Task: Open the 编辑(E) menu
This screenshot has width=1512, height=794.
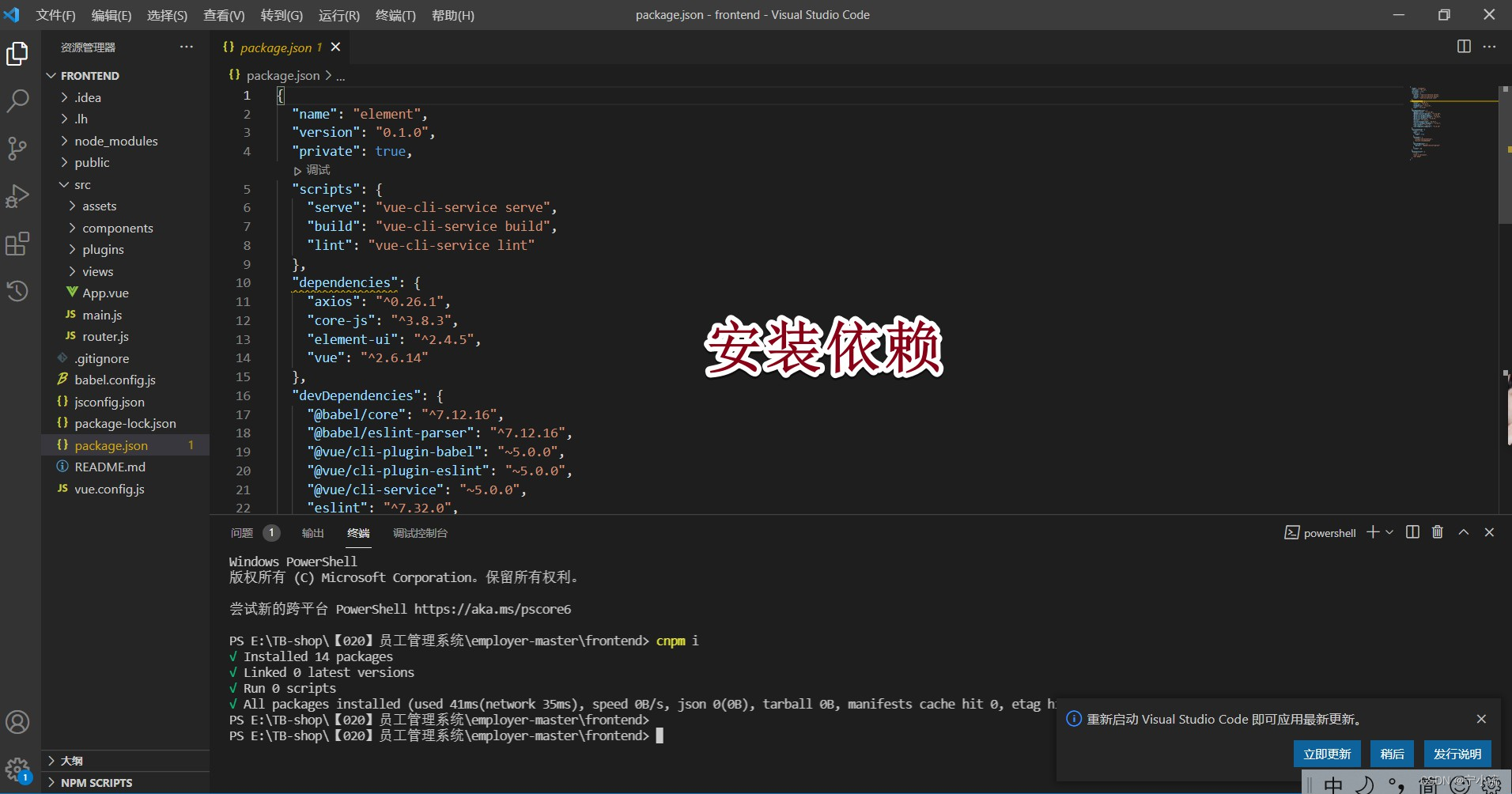Action: coord(112,15)
